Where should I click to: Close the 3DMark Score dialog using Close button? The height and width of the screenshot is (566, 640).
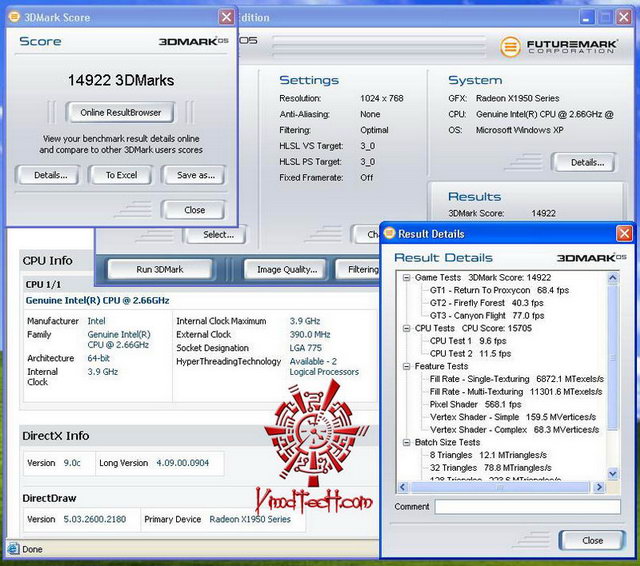[194, 210]
